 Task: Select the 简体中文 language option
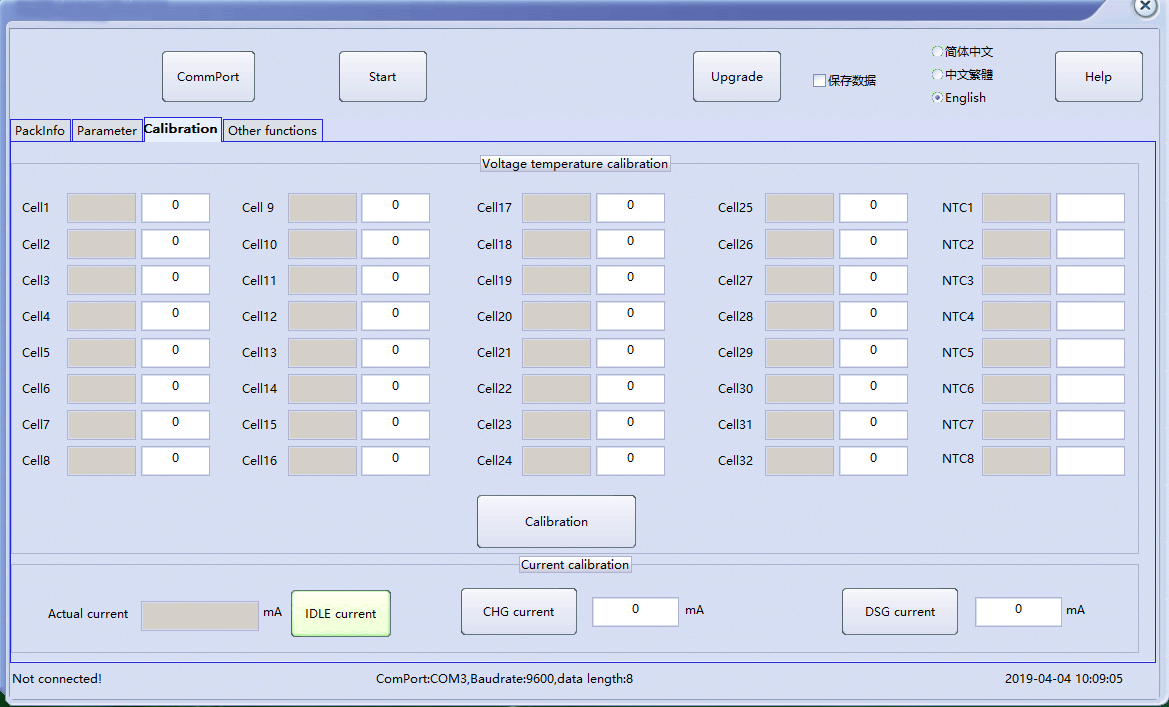point(937,52)
